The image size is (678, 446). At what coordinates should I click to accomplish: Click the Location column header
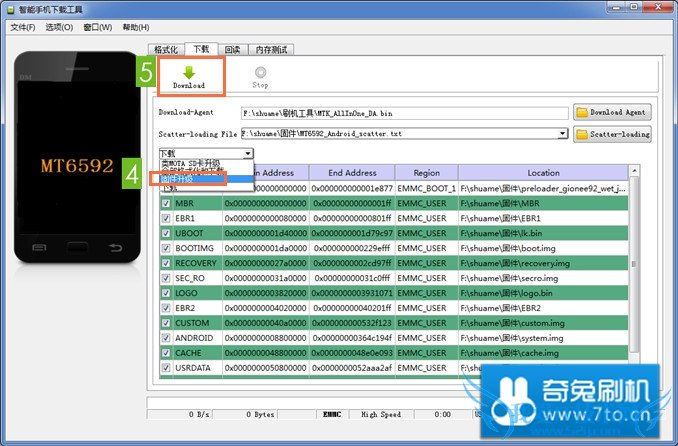543,173
